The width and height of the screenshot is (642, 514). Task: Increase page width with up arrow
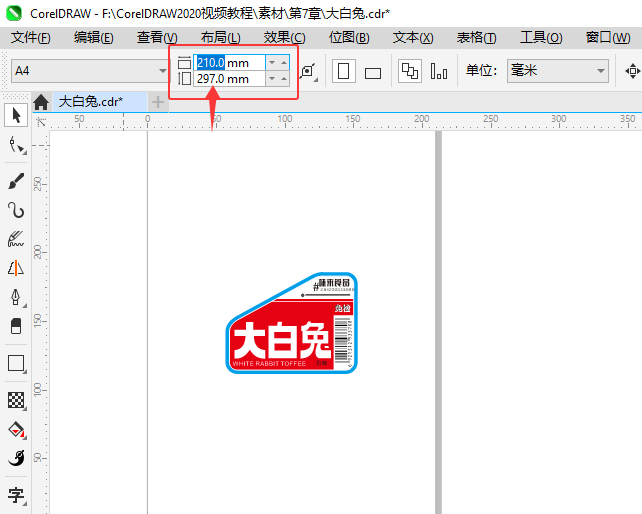coord(284,62)
